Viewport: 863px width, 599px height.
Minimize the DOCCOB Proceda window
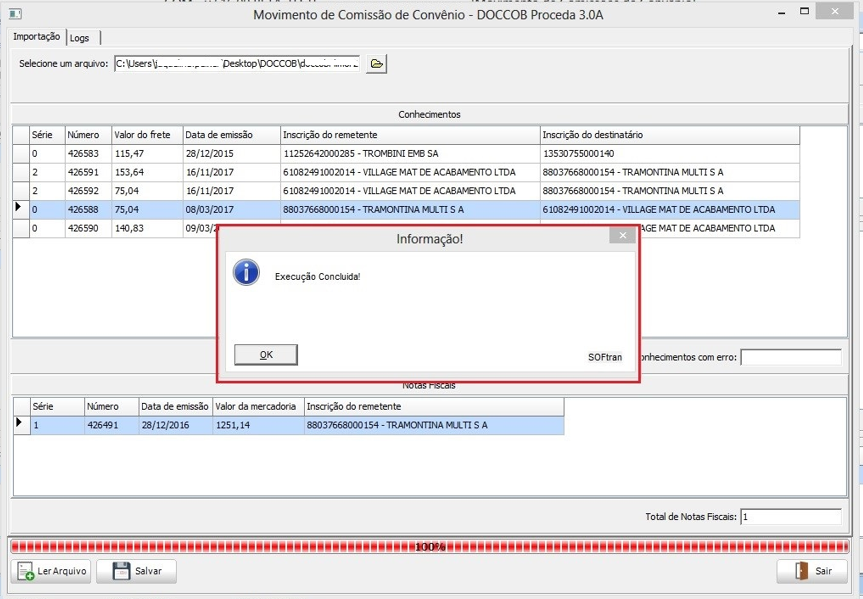pos(782,12)
